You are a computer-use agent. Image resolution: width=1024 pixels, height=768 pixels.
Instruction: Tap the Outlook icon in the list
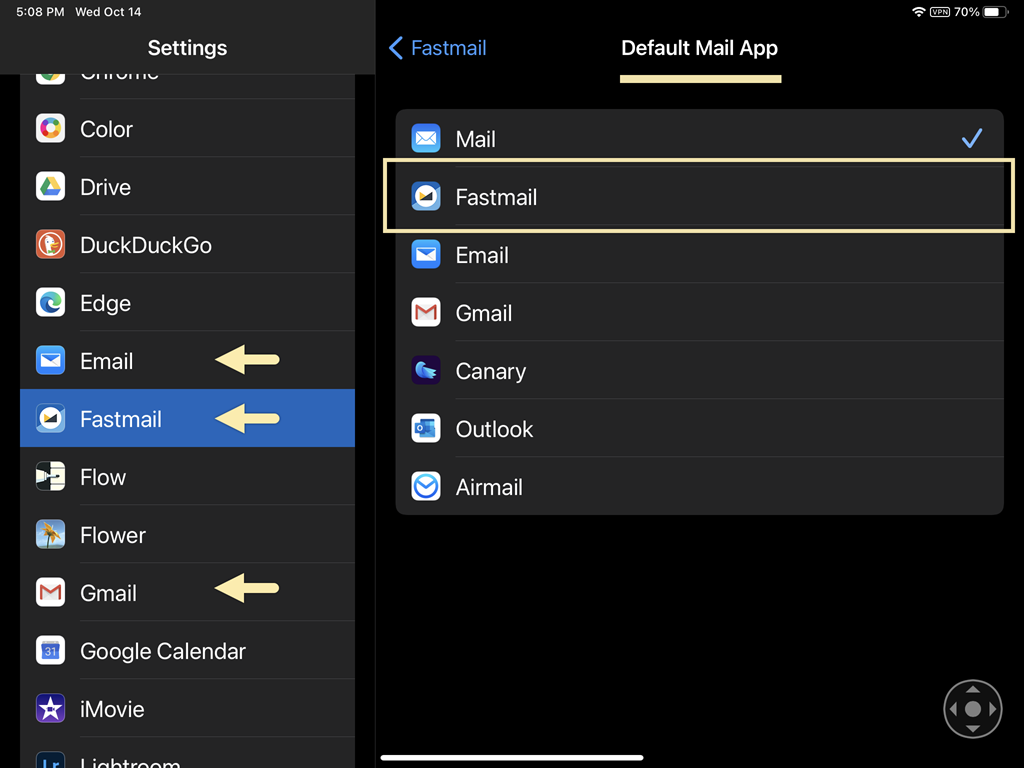(426, 429)
